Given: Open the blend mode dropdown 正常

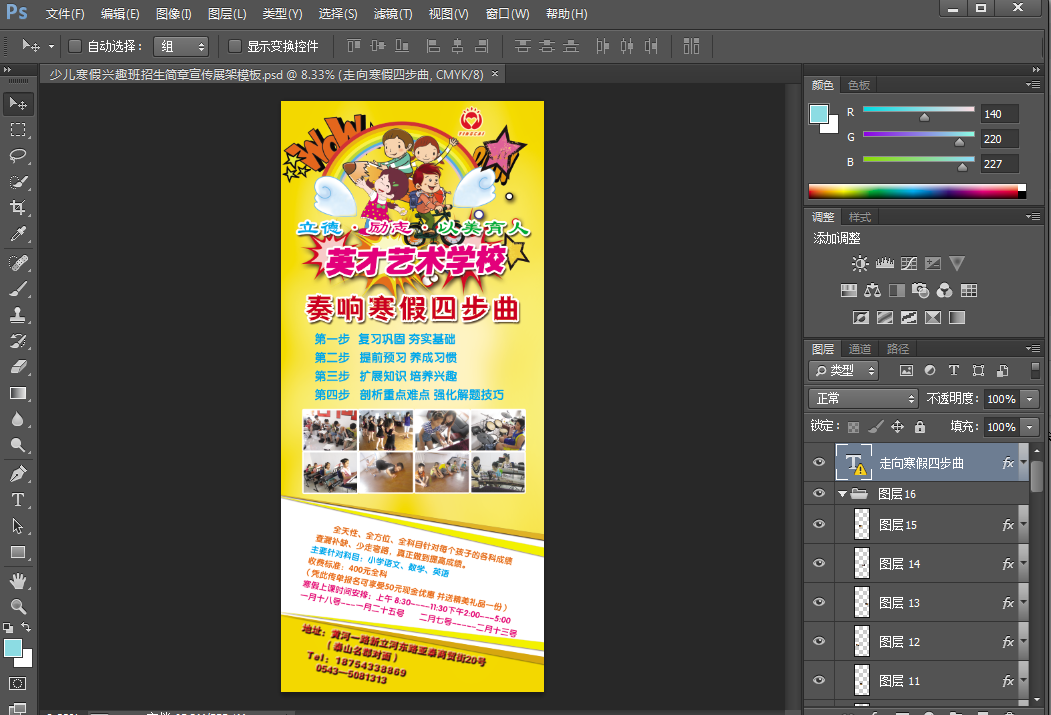Looking at the screenshot, I should tap(863, 398).
